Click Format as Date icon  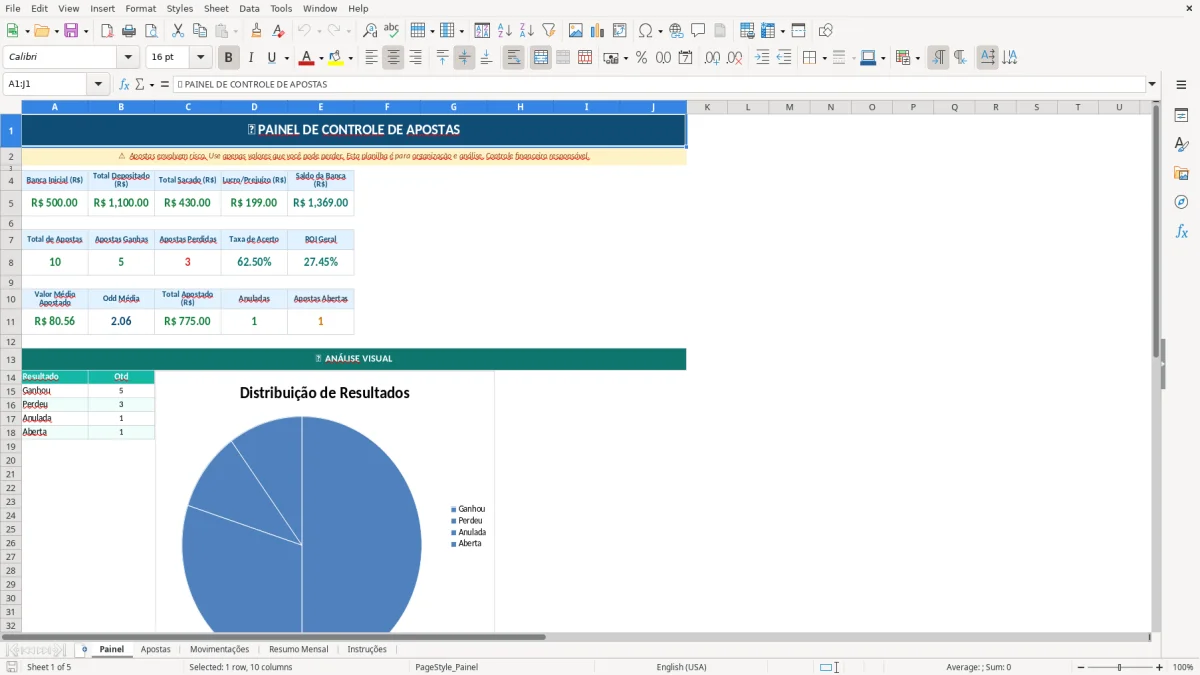(x=686, y=58)
